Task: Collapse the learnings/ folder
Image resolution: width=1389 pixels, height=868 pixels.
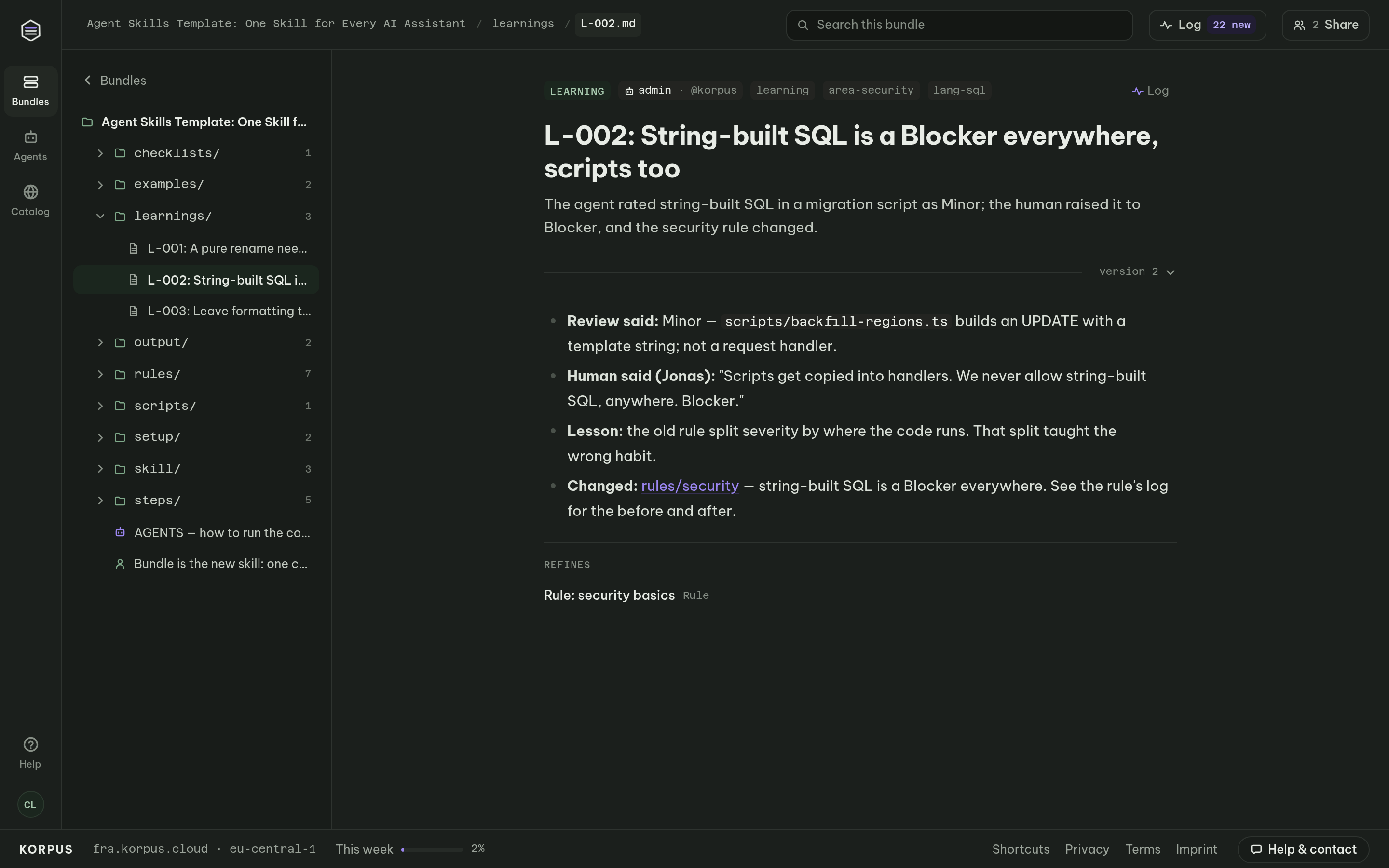Action: pos(100,217)
